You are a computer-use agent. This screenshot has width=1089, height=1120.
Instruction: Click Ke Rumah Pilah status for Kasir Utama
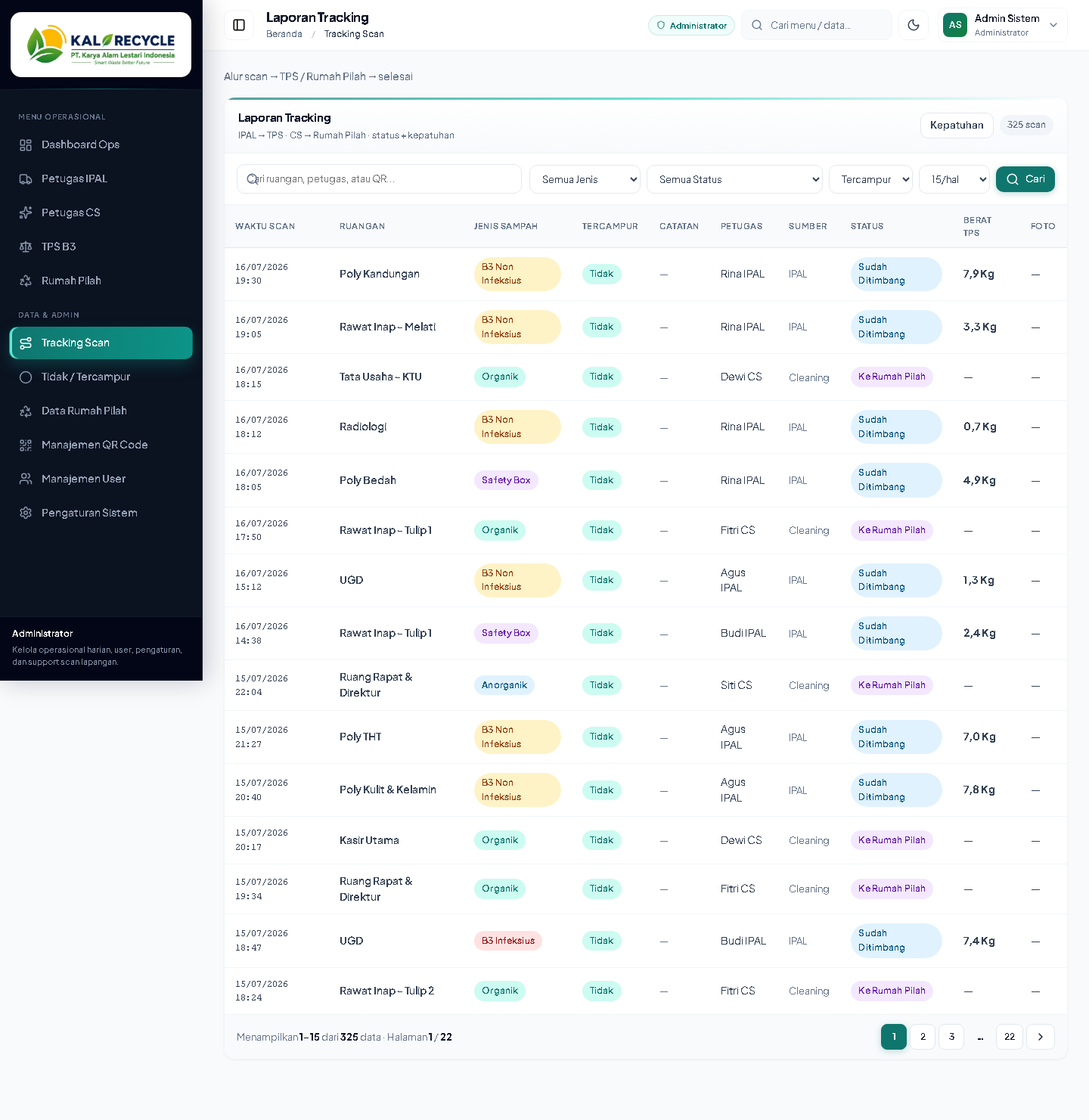click(x=892, y=840)
